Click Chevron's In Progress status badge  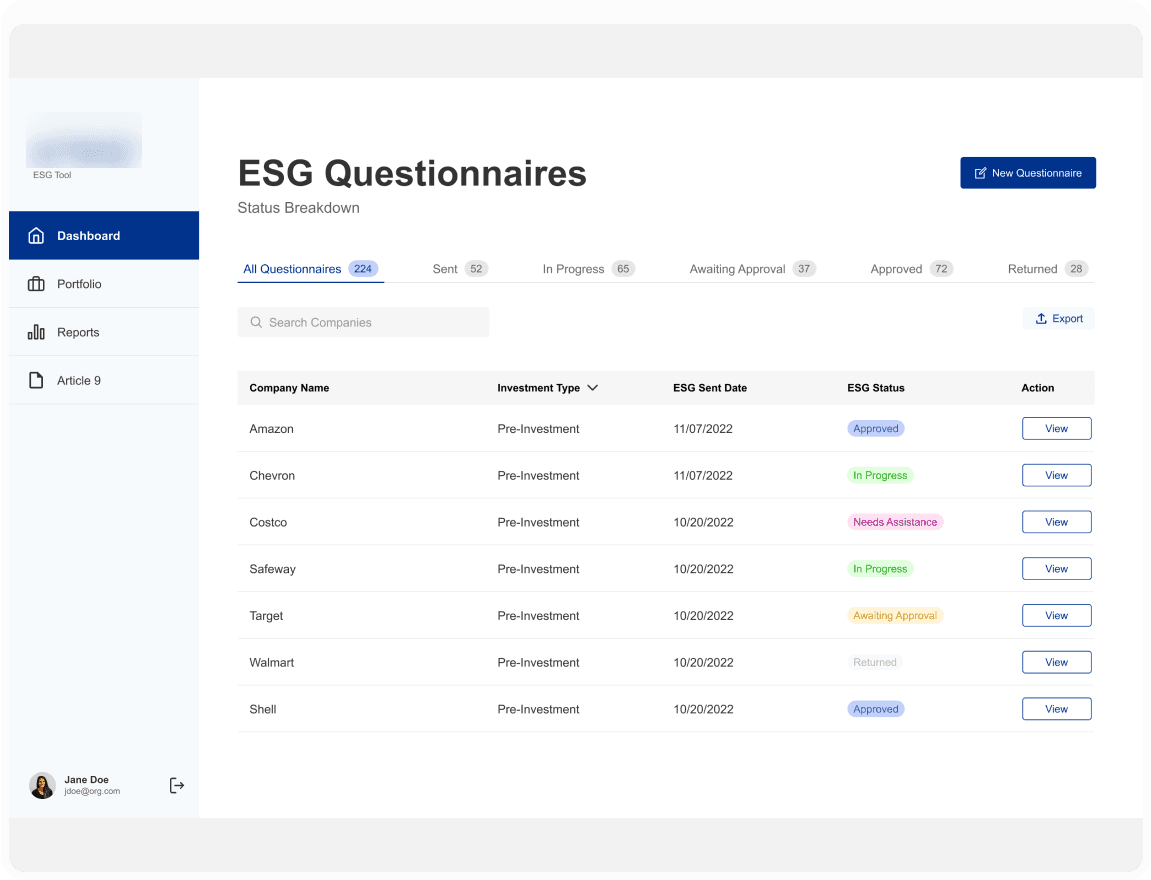880,475
